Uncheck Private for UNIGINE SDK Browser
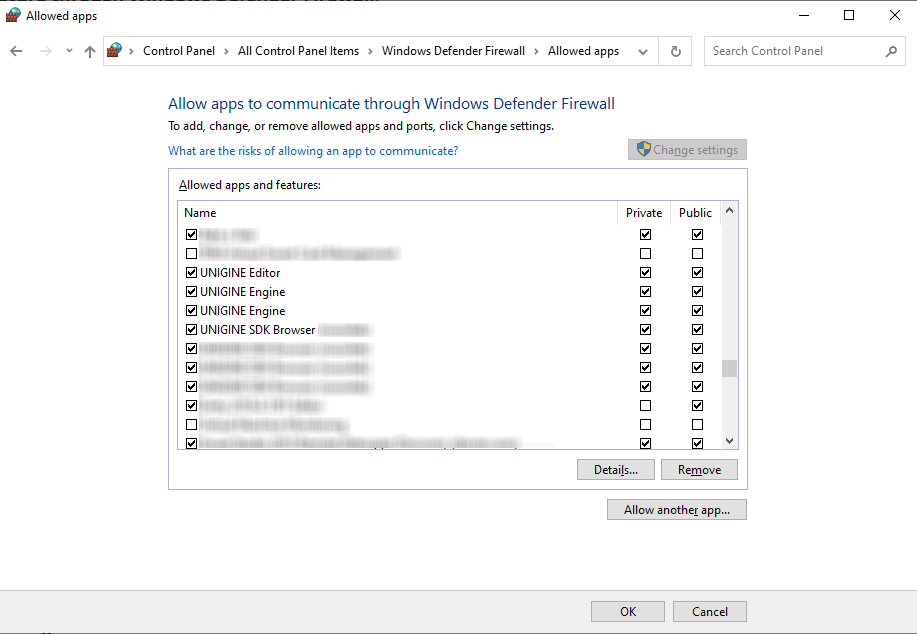Image resolution: width=917 pixels, height=634 pixels. pos(645,330)
